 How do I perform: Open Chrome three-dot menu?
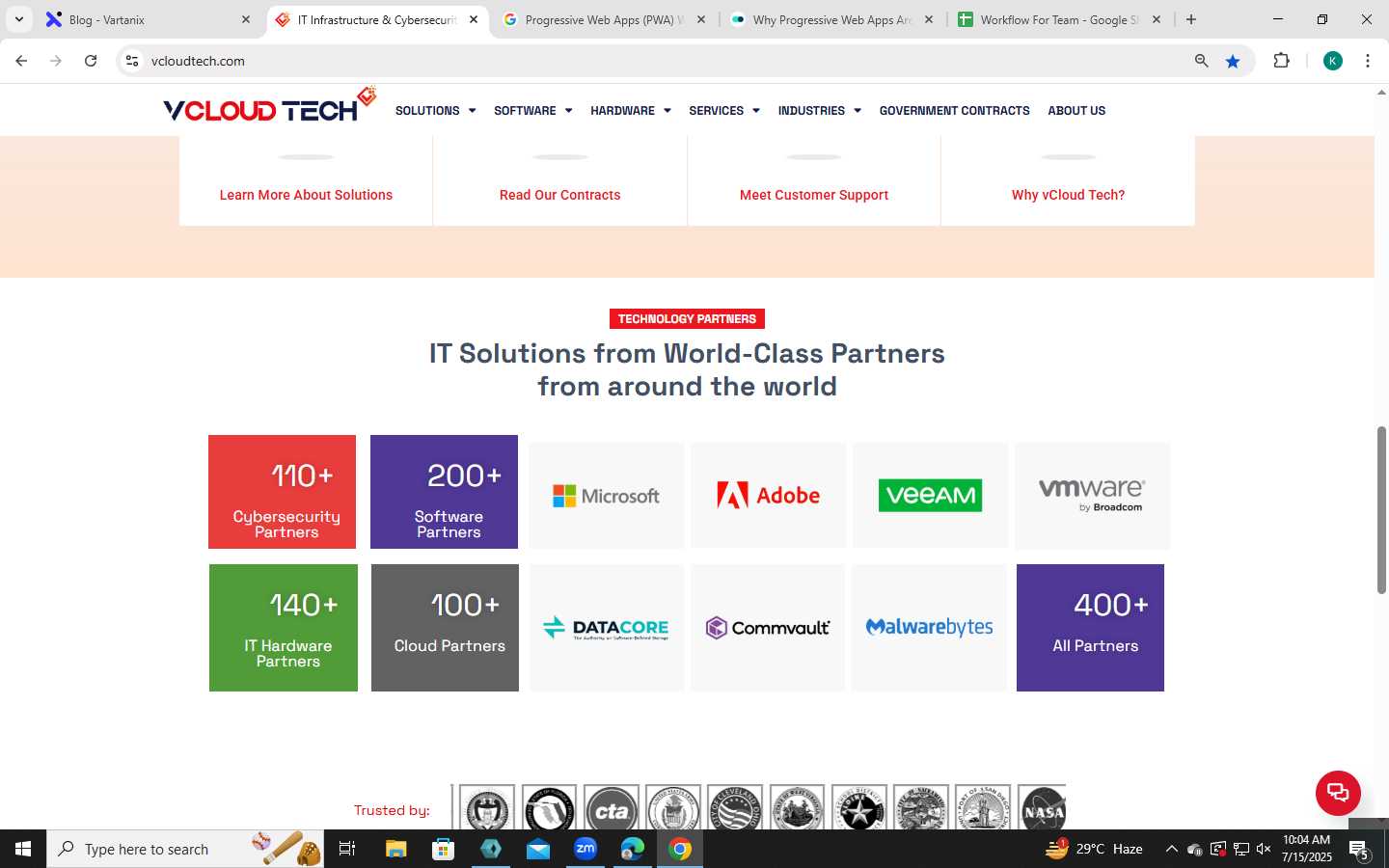(x=1368, y=61)
